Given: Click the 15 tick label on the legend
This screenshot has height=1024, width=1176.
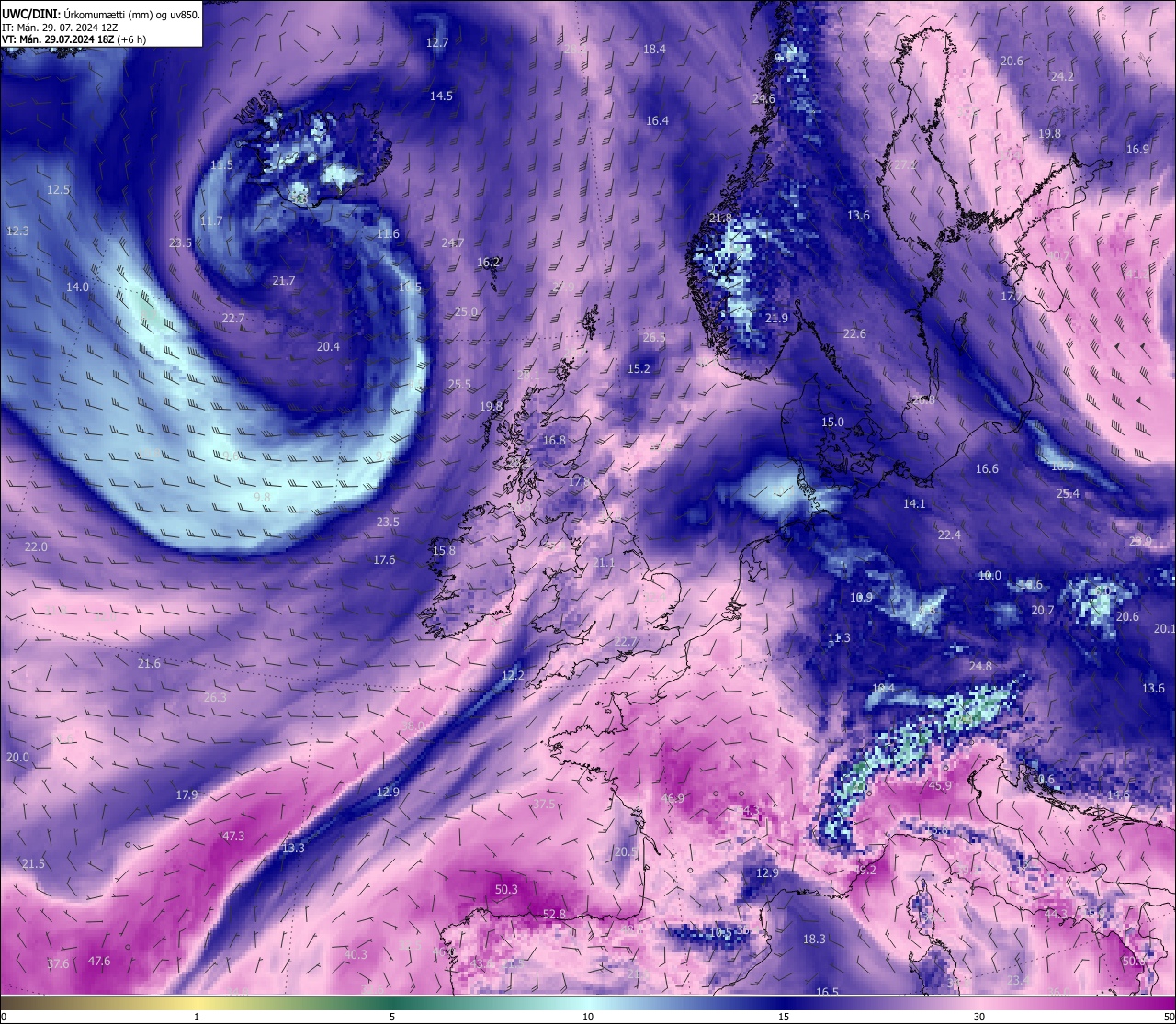Looking at the screenshot, I should pyautogui.click(x=784, y=1017).
